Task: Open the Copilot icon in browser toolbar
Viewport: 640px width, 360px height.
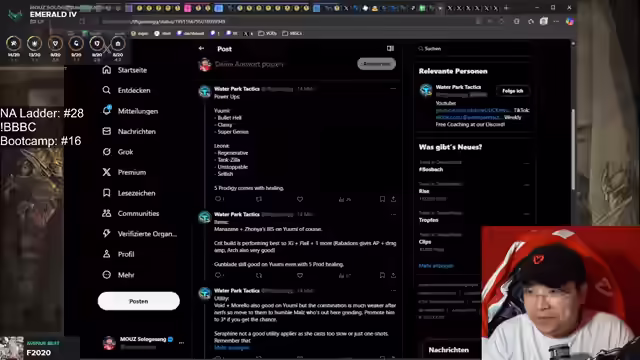Action: pyautogui.click(x=570, y=22)
